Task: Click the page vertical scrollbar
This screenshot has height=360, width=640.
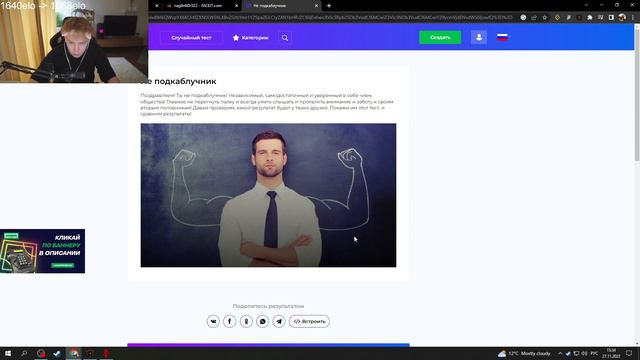Action: coord(637,95)
